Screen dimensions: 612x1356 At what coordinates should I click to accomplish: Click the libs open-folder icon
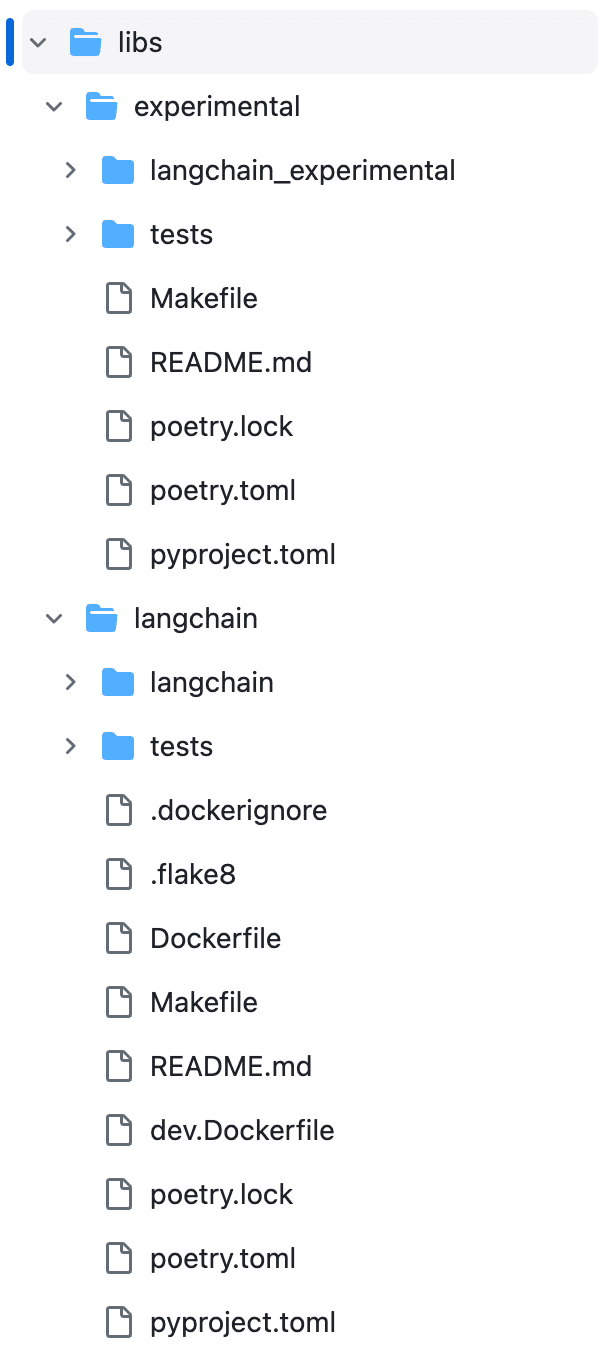click(x=86, y=42)
